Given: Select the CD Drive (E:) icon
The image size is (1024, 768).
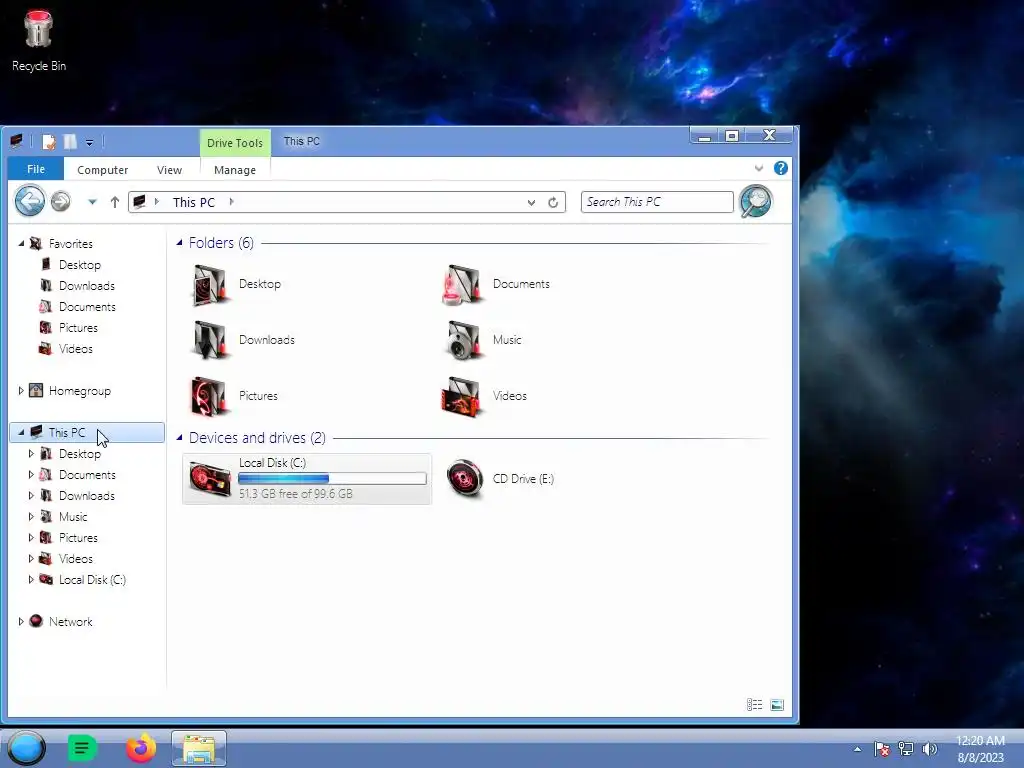Looking at the screenshot, I should pyautogui.click(x=464, y=478).
